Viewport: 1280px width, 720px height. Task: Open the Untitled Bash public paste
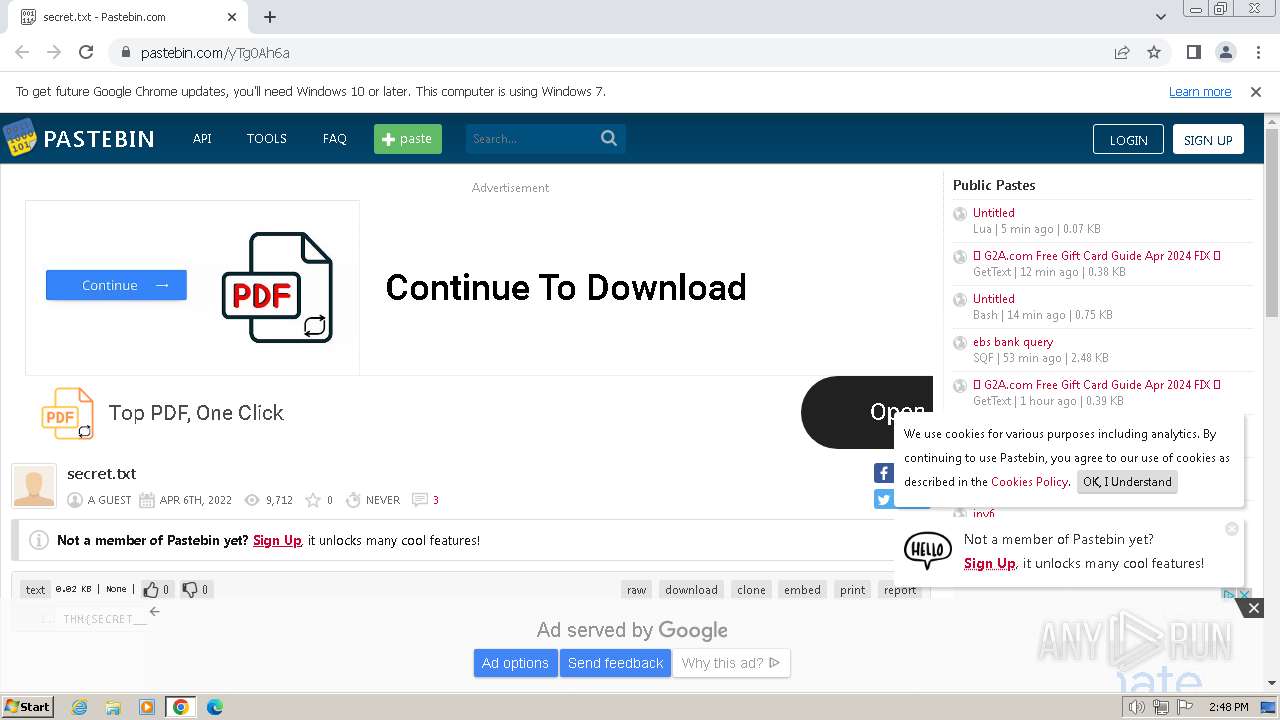[x=994, y=299]
